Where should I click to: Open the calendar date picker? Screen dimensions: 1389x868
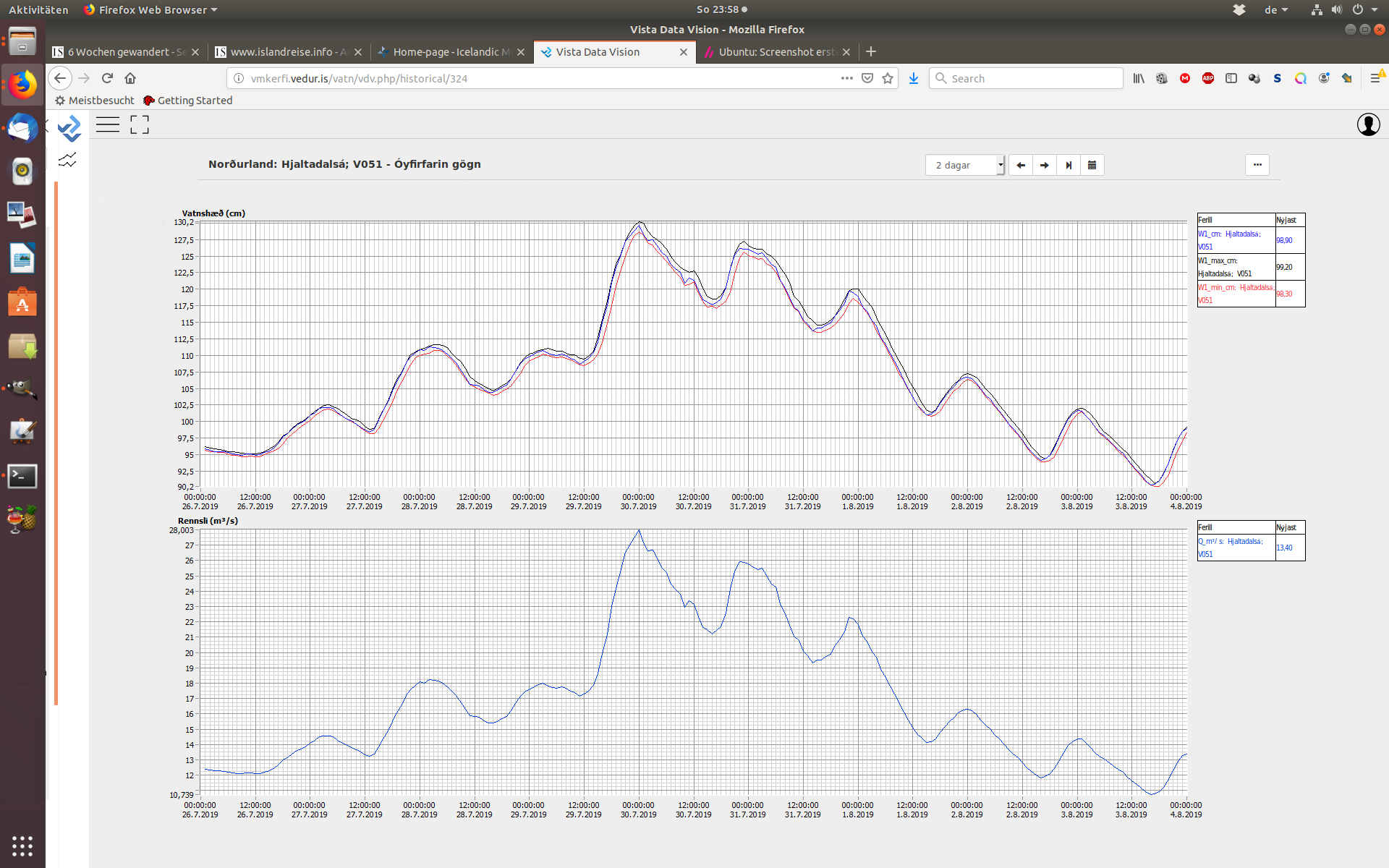(x=1092, y=166)
